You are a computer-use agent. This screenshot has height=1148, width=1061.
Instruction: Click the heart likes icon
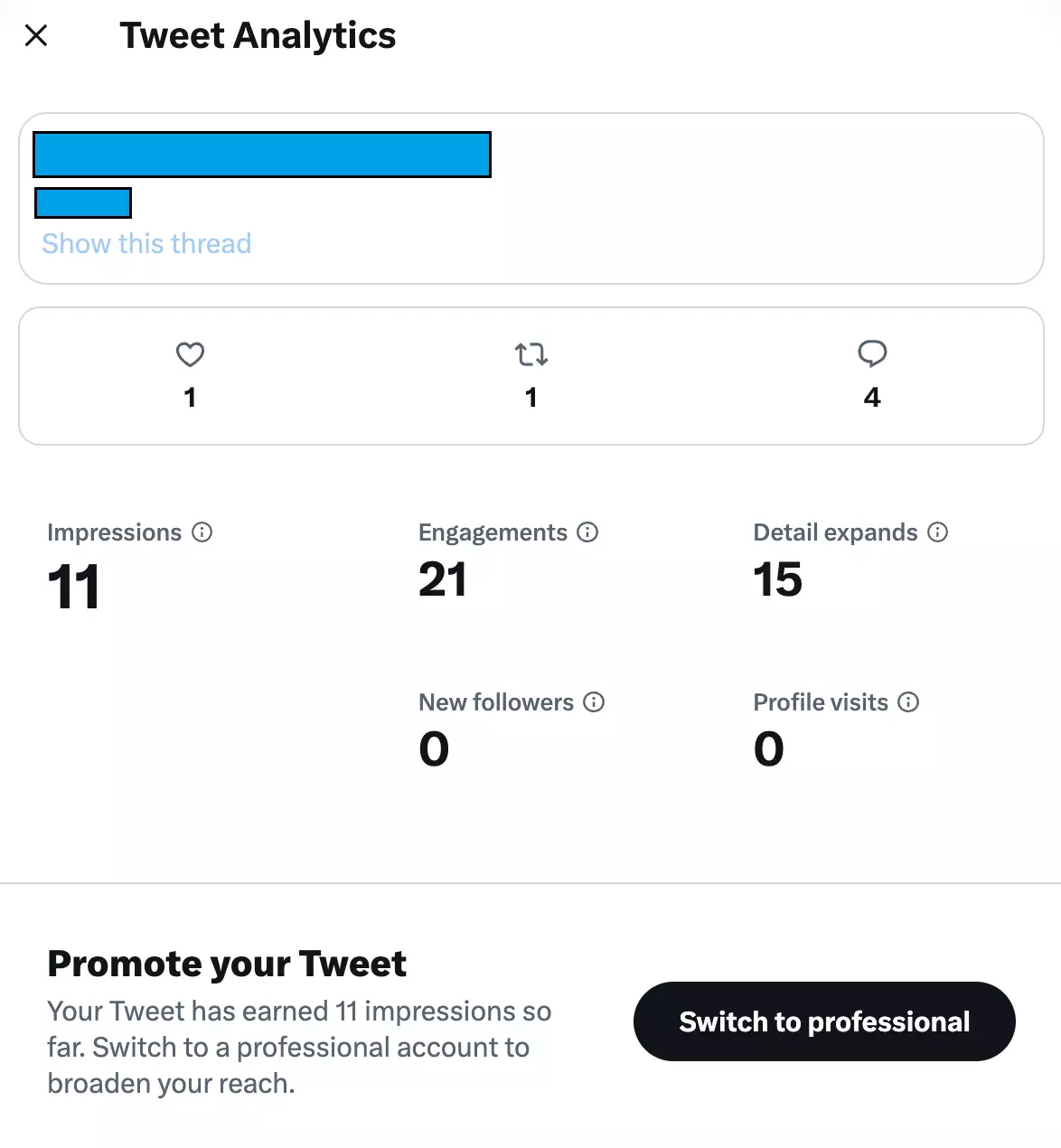point(190,354)
